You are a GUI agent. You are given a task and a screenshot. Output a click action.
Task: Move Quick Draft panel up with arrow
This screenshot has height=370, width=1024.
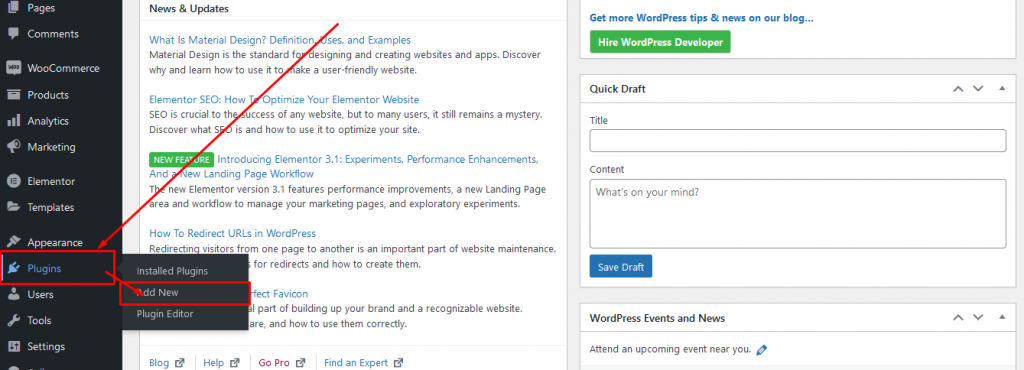tap(958, 89)
